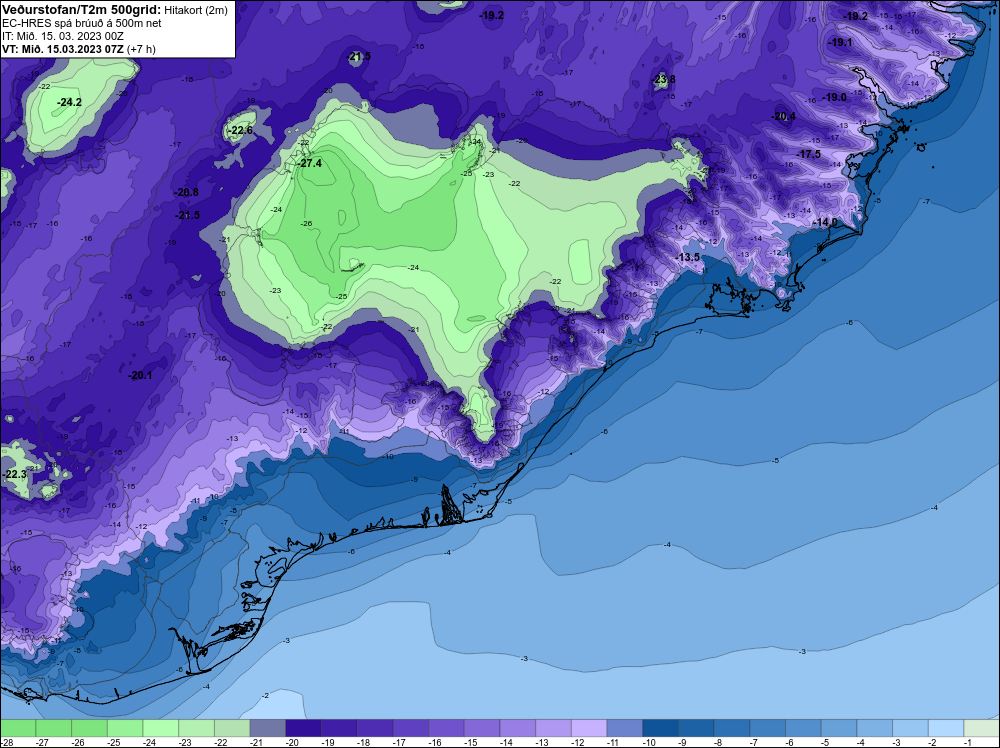Screen dimensions: 1000x748
Task: Click the purple legend swatch labeled -16
Action: pyautogui.click(x=446, y=728)
